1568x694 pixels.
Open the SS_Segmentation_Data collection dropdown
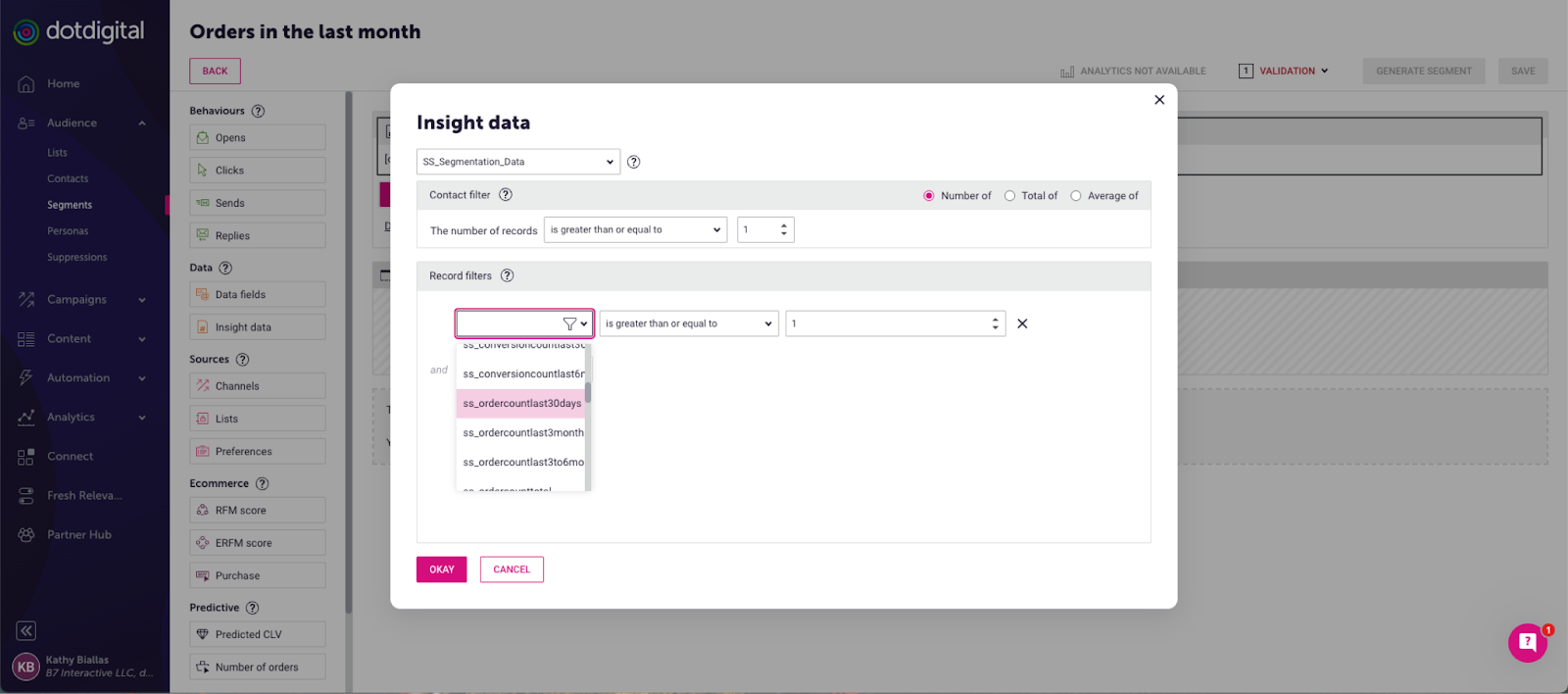click(x=517, y=162)
